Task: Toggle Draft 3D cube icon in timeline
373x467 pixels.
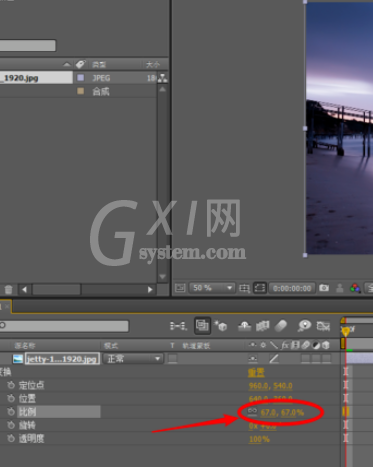Action: click(x=221, y=326)
